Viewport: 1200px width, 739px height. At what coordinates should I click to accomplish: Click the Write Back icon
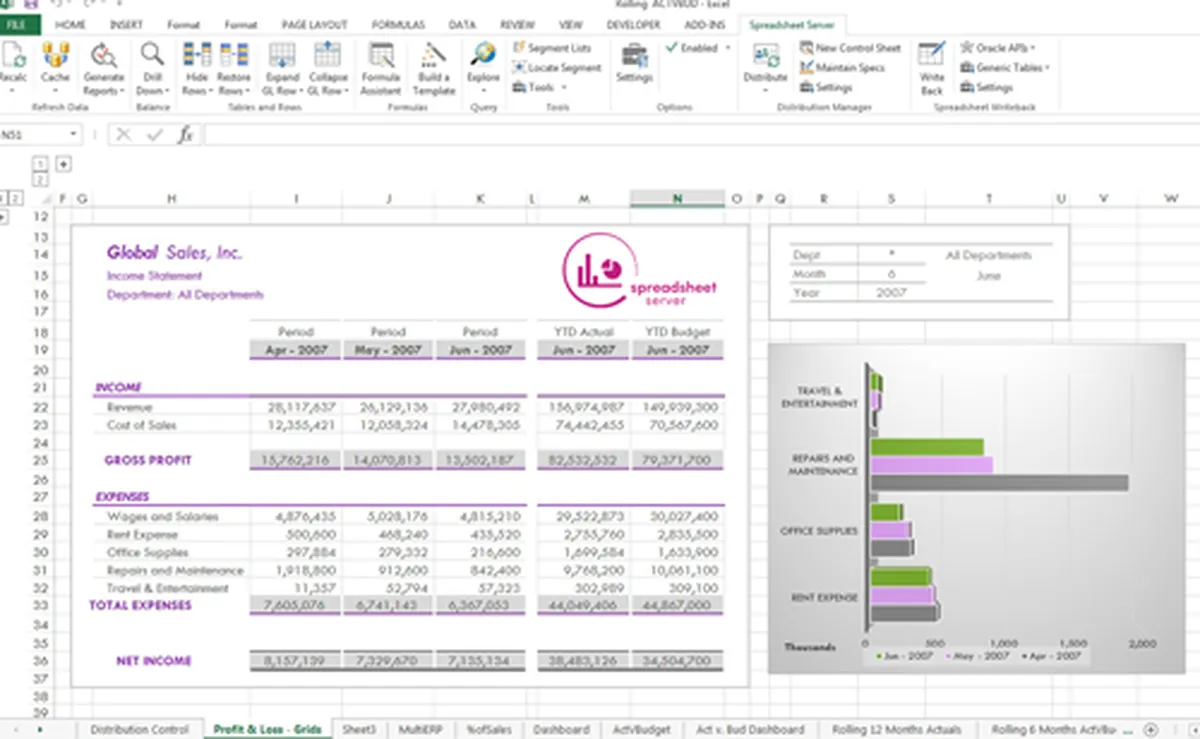point(932,55)
